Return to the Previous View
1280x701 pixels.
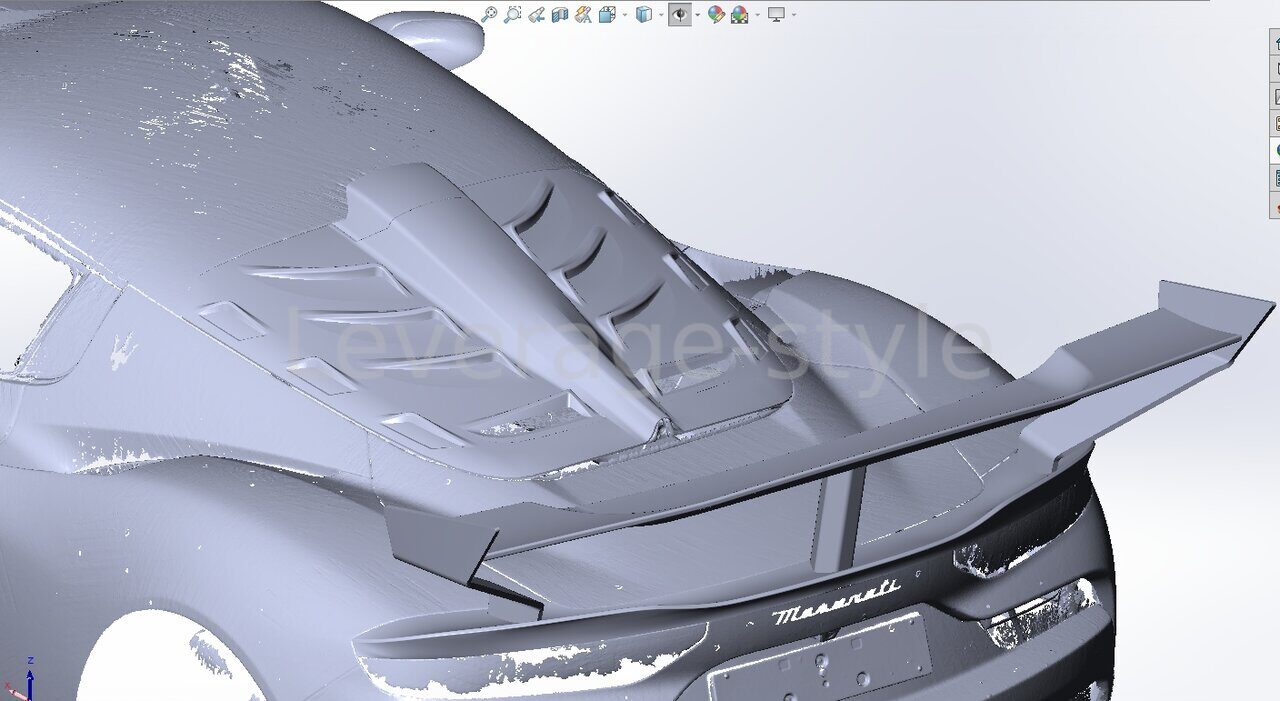pyautogui.click(x=536, y=14)
